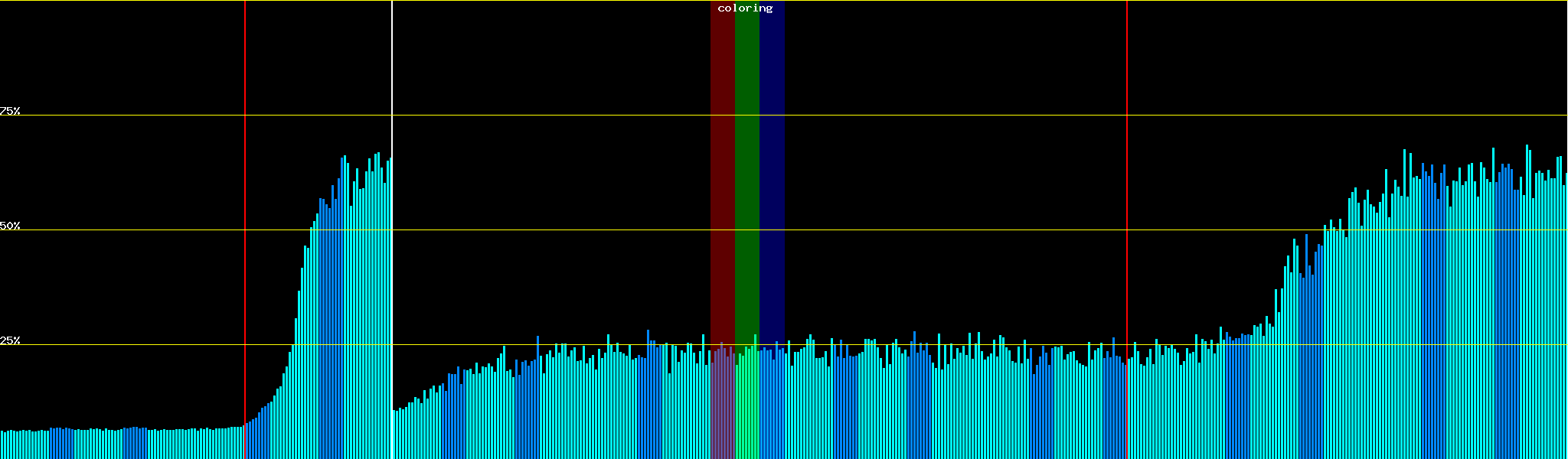
Task: Click the tall peak bar left of the white marker
Action: click(x=377, y=306)
